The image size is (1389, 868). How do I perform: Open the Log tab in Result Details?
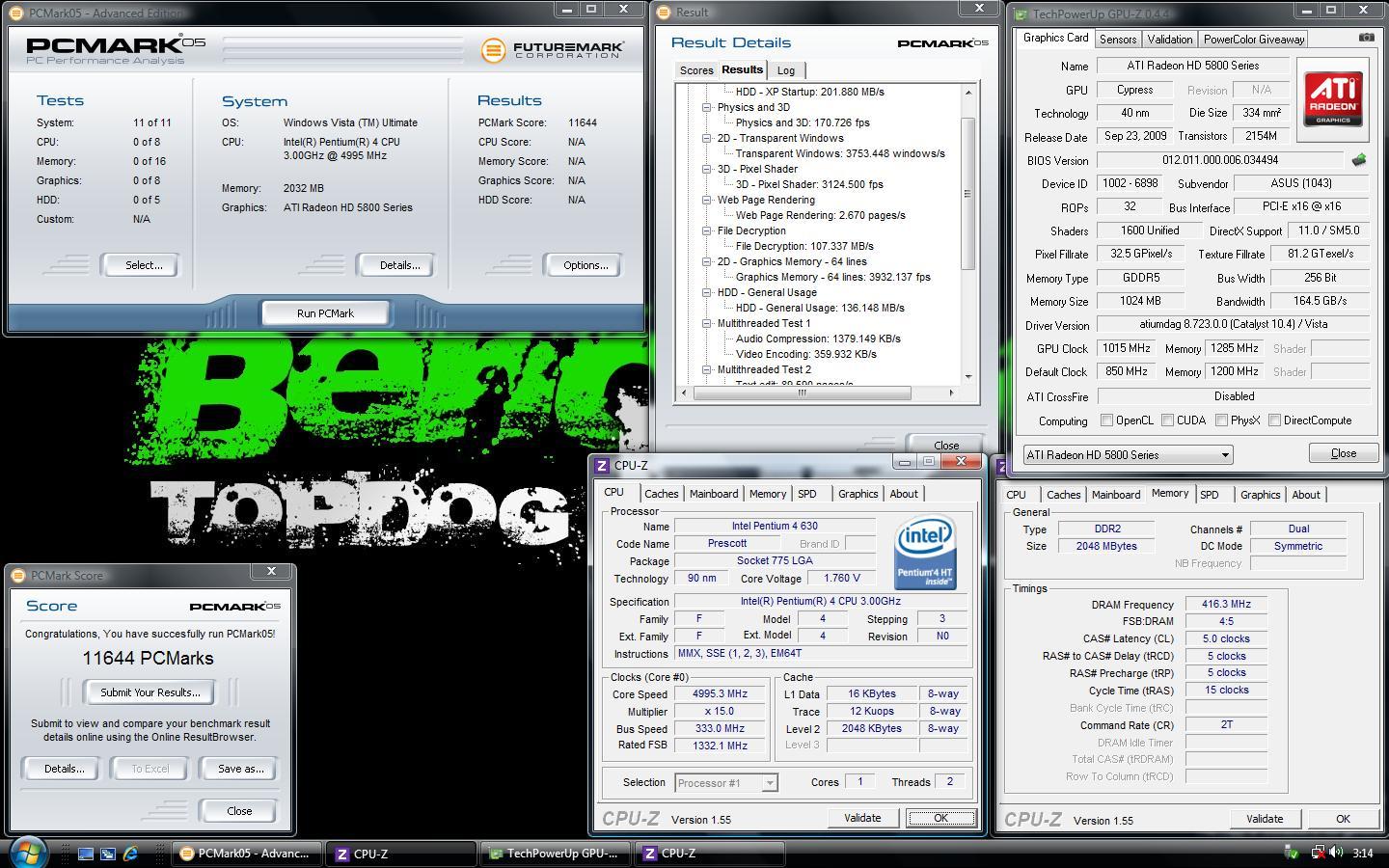click(x=786, y=70)
